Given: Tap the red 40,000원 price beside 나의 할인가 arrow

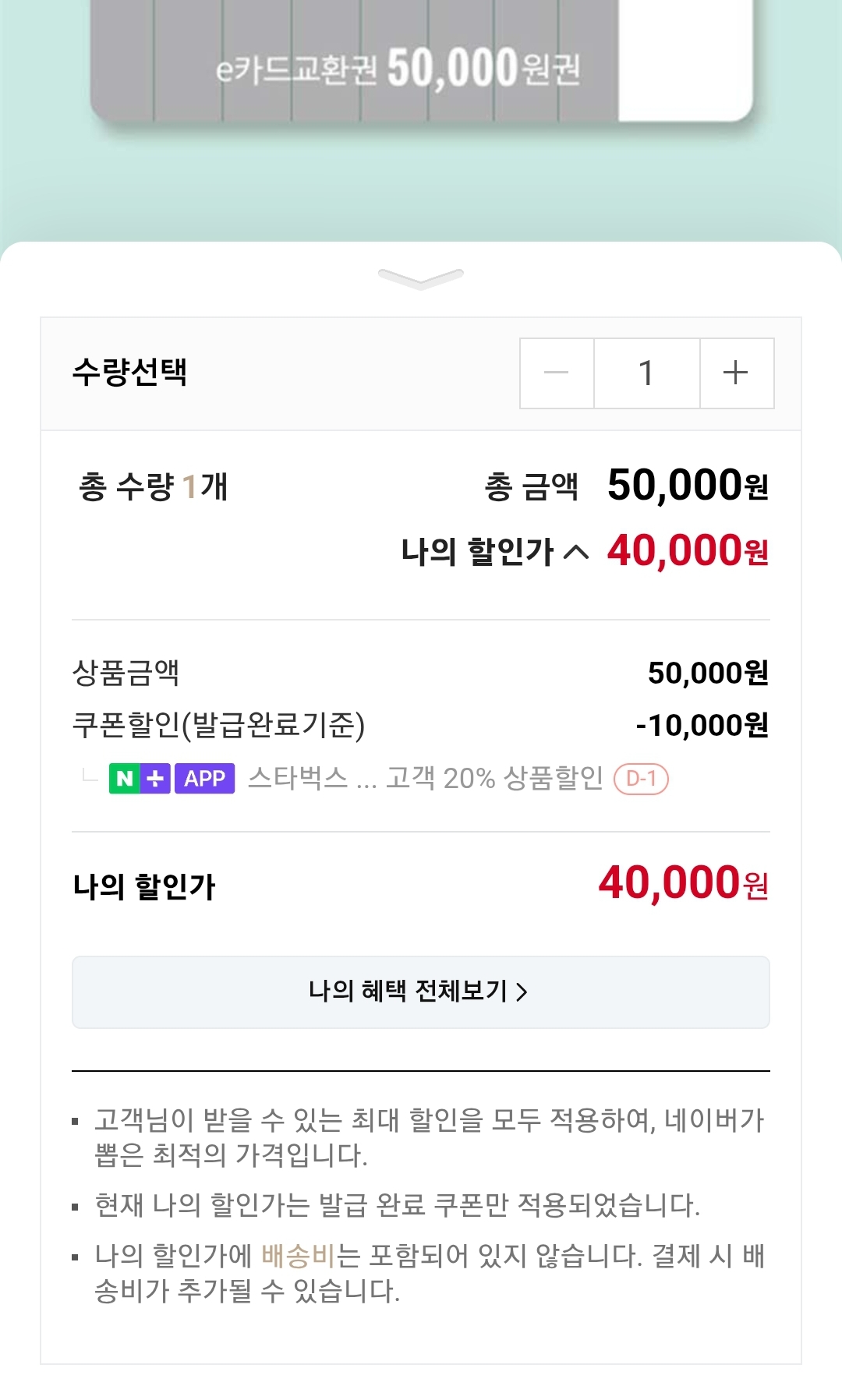Looking at the screenshot, I should coord(688,551).
